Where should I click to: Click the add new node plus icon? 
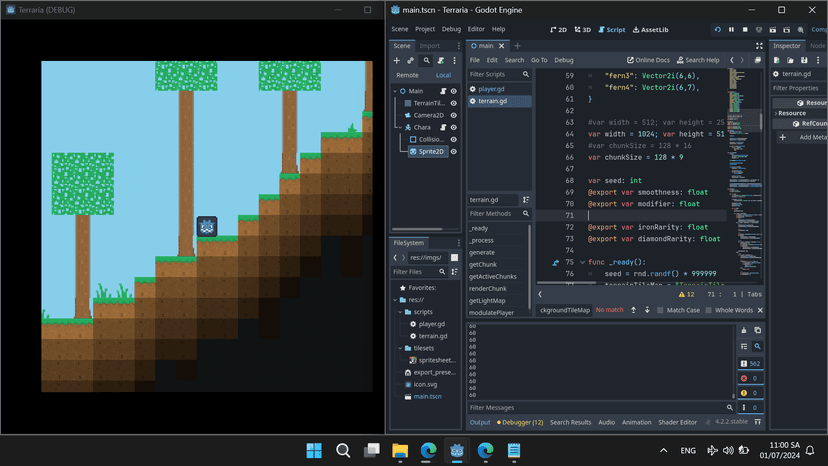point(397,61)
